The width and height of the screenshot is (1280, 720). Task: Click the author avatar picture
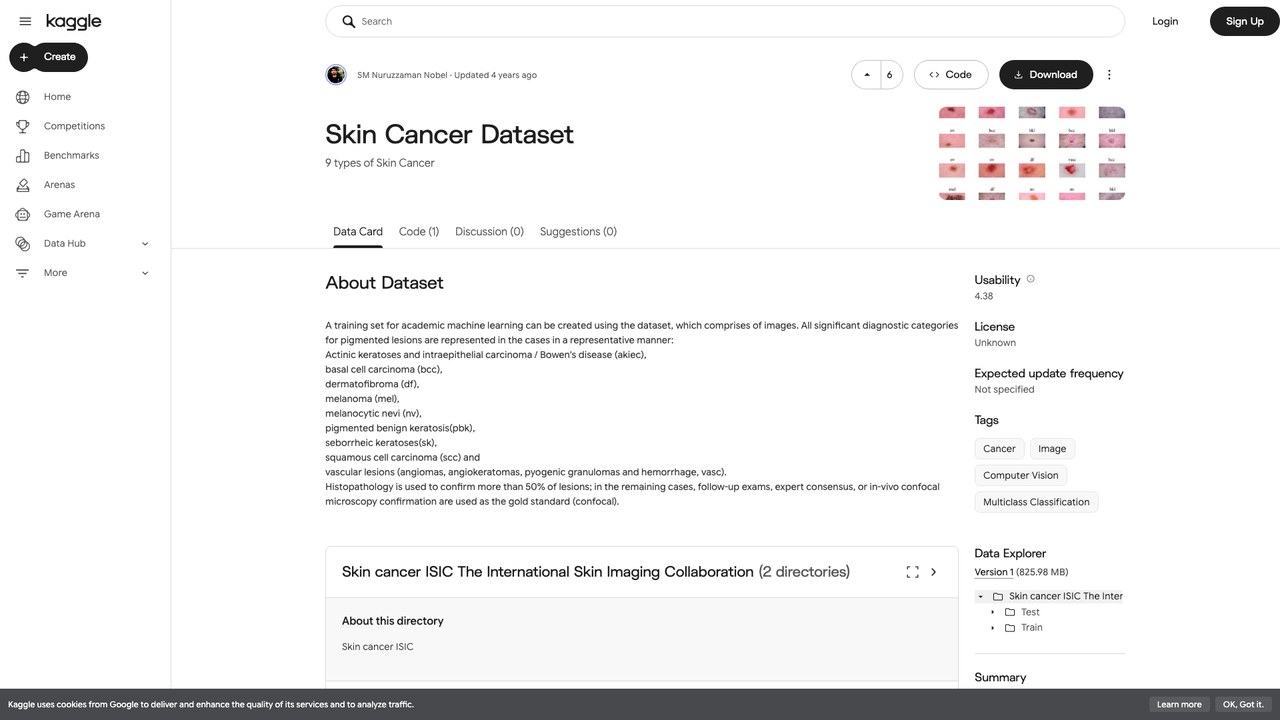click(x=336, y=75)
